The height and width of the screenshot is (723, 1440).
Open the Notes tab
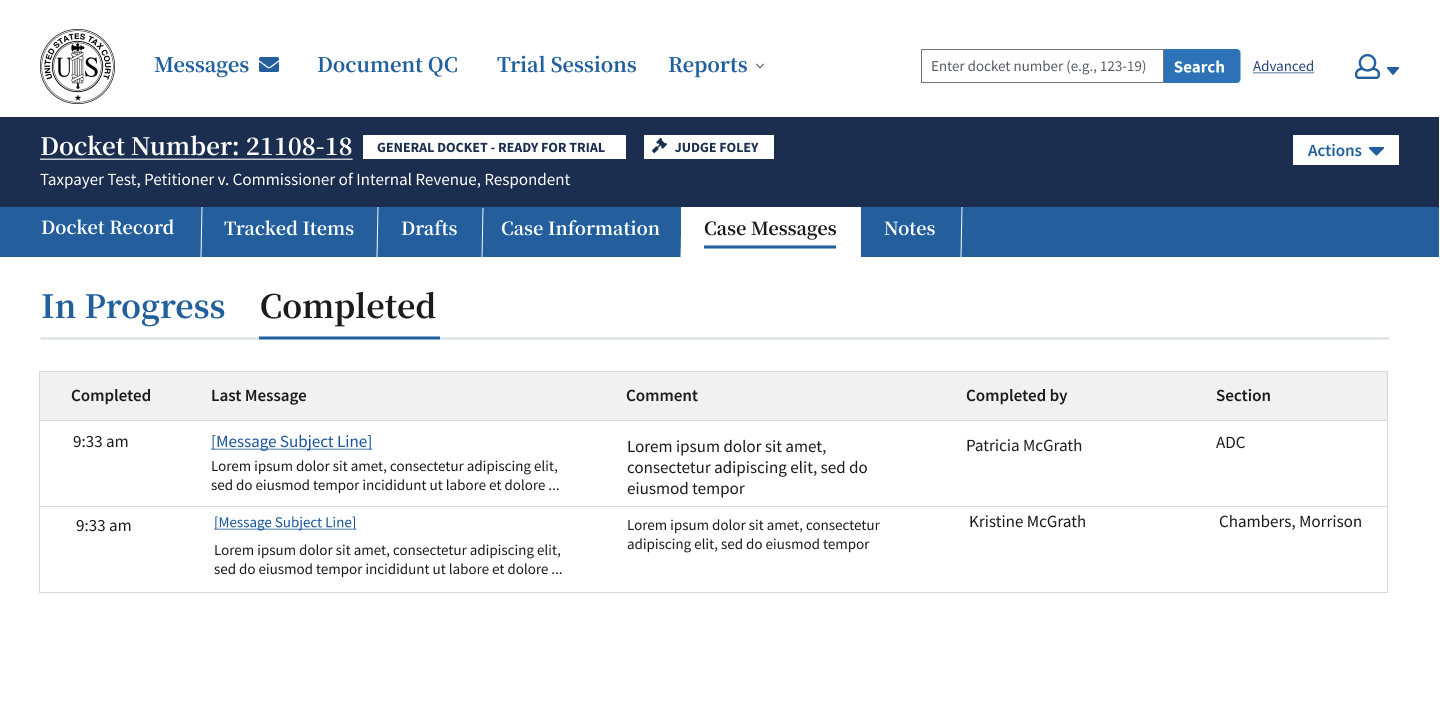(x=910, y=229)
